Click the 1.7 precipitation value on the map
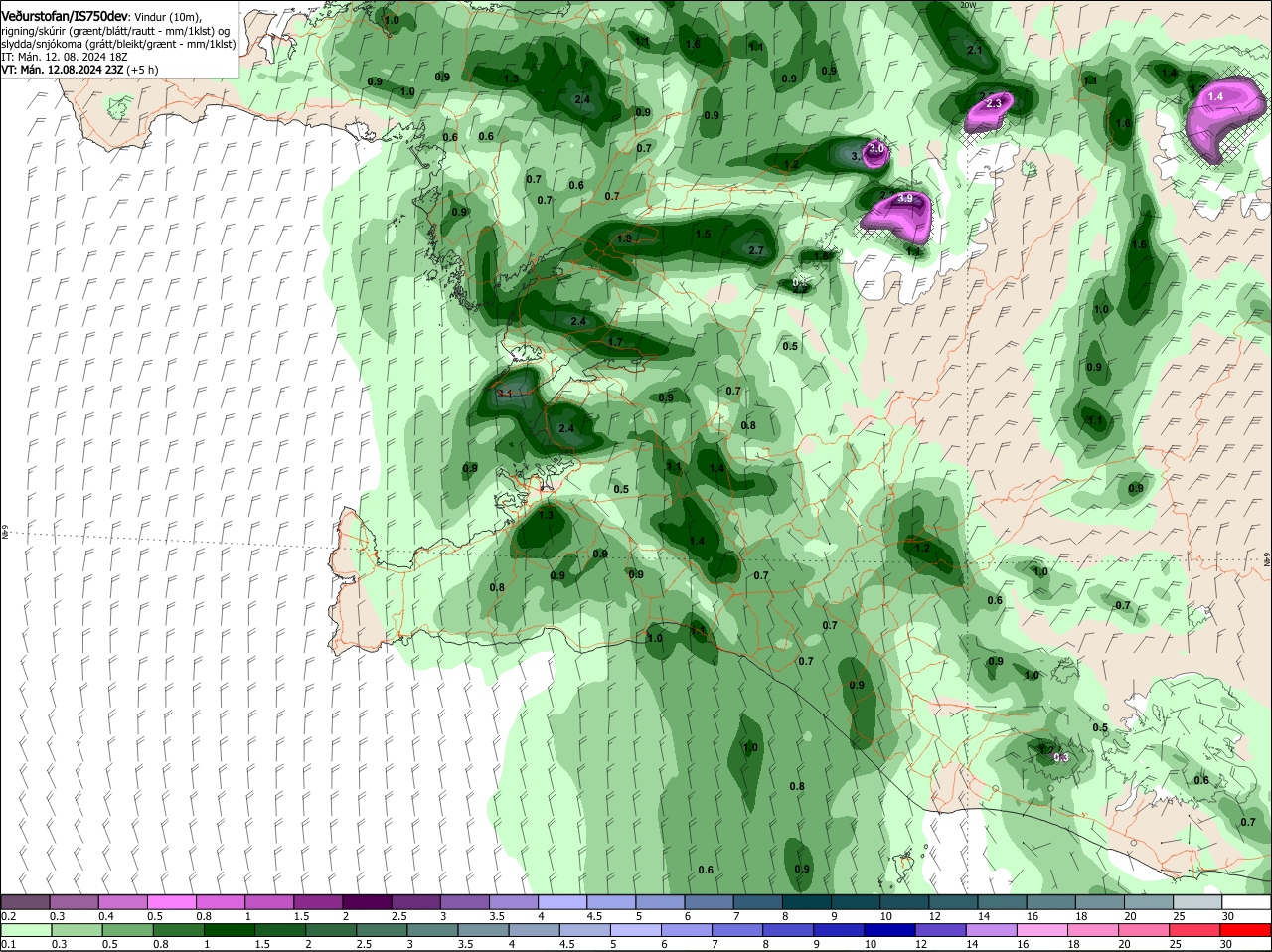 click(615, 342)
